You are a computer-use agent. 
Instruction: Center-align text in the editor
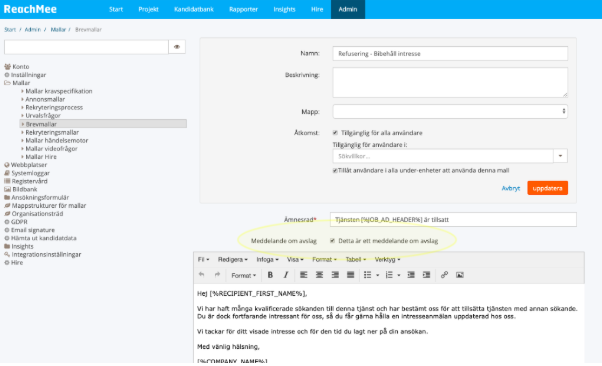point(319,275)
